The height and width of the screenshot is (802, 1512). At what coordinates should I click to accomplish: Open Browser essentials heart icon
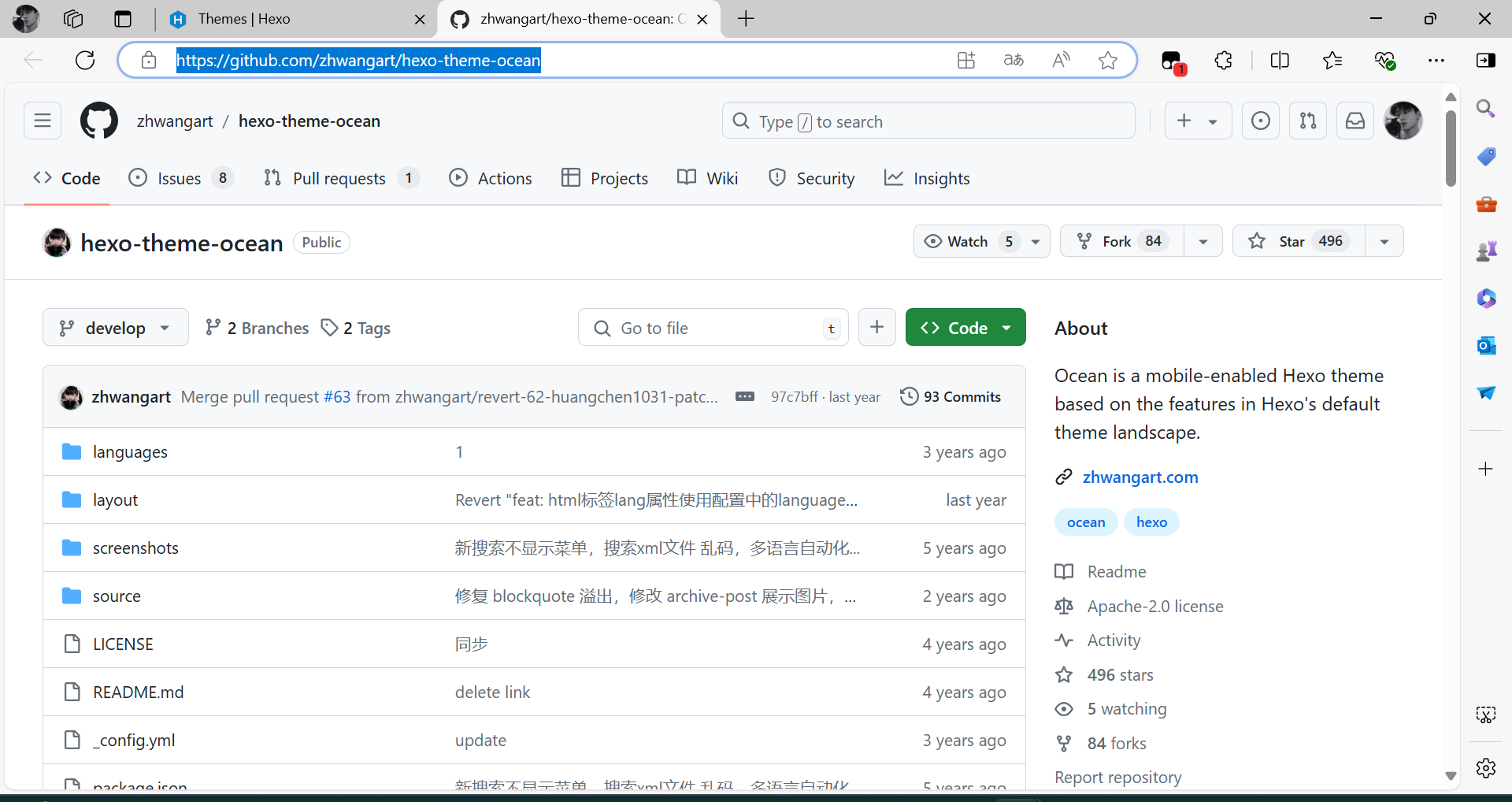point(1384,60)
